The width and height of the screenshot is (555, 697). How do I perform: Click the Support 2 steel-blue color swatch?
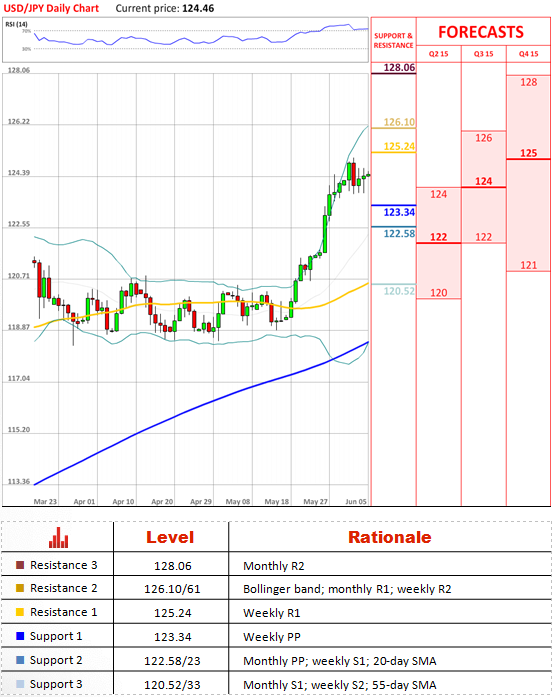click(20, 660)
